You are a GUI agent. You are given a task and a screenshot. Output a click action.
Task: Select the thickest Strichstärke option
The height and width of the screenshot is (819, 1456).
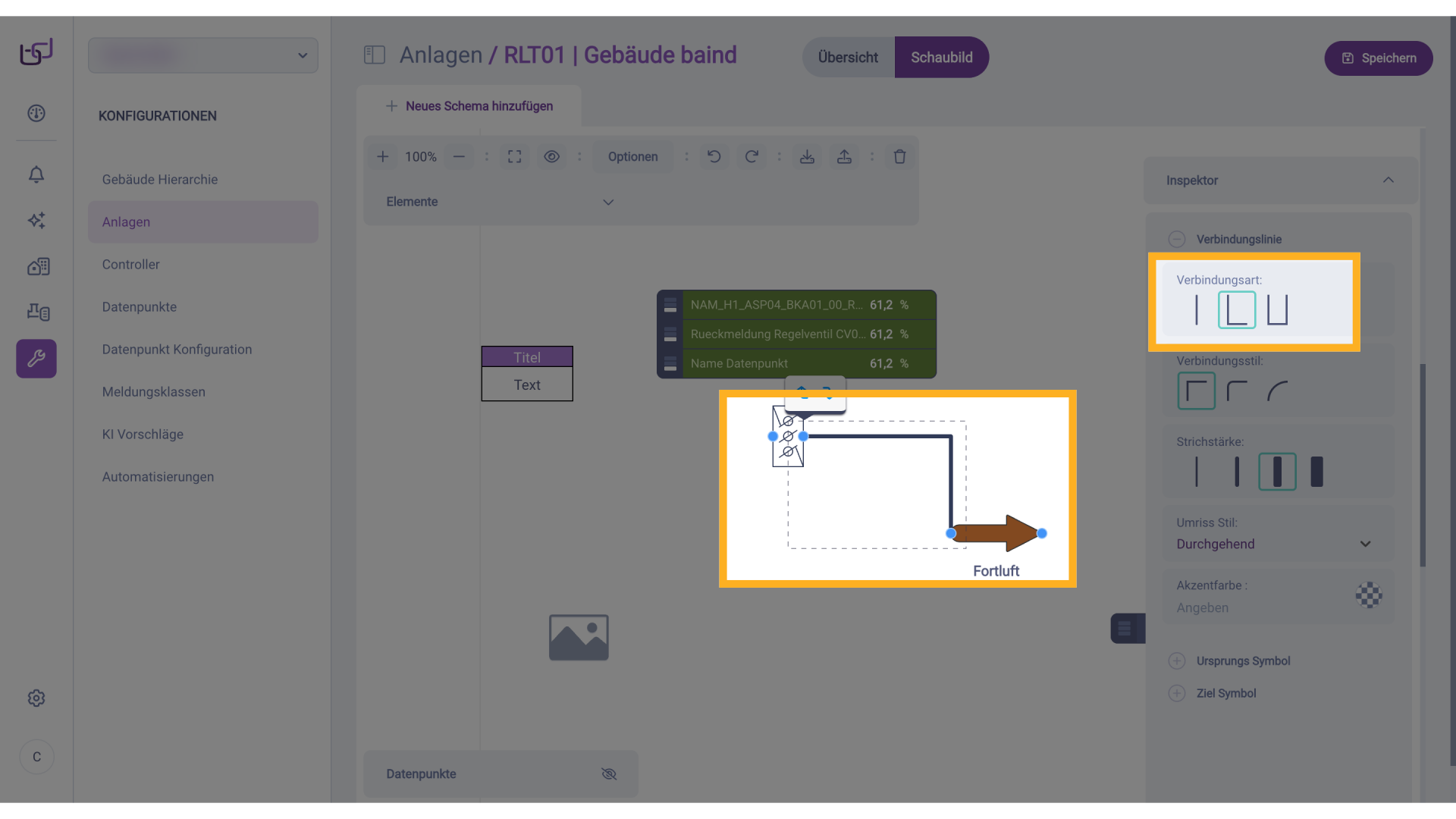pos(1316,472)
